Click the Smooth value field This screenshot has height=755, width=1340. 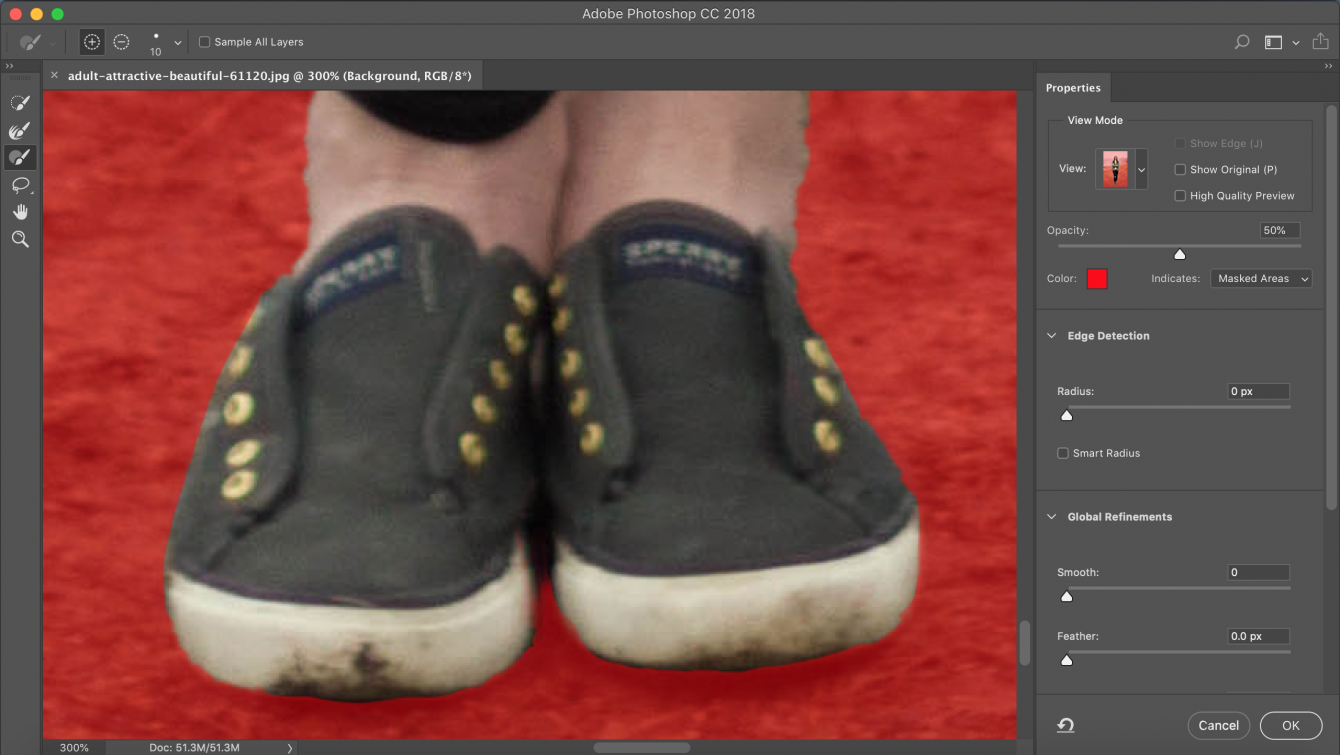(x=1259, y=572)
